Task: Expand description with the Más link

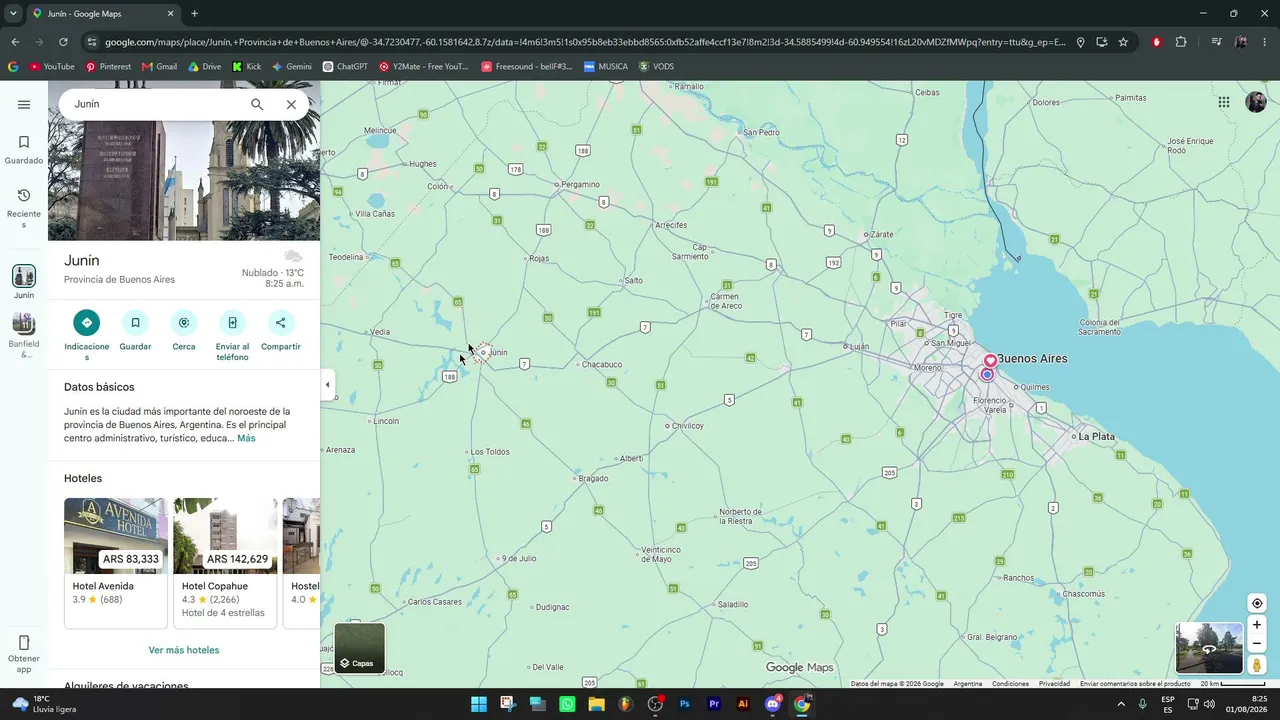Action: pos(246,438)
